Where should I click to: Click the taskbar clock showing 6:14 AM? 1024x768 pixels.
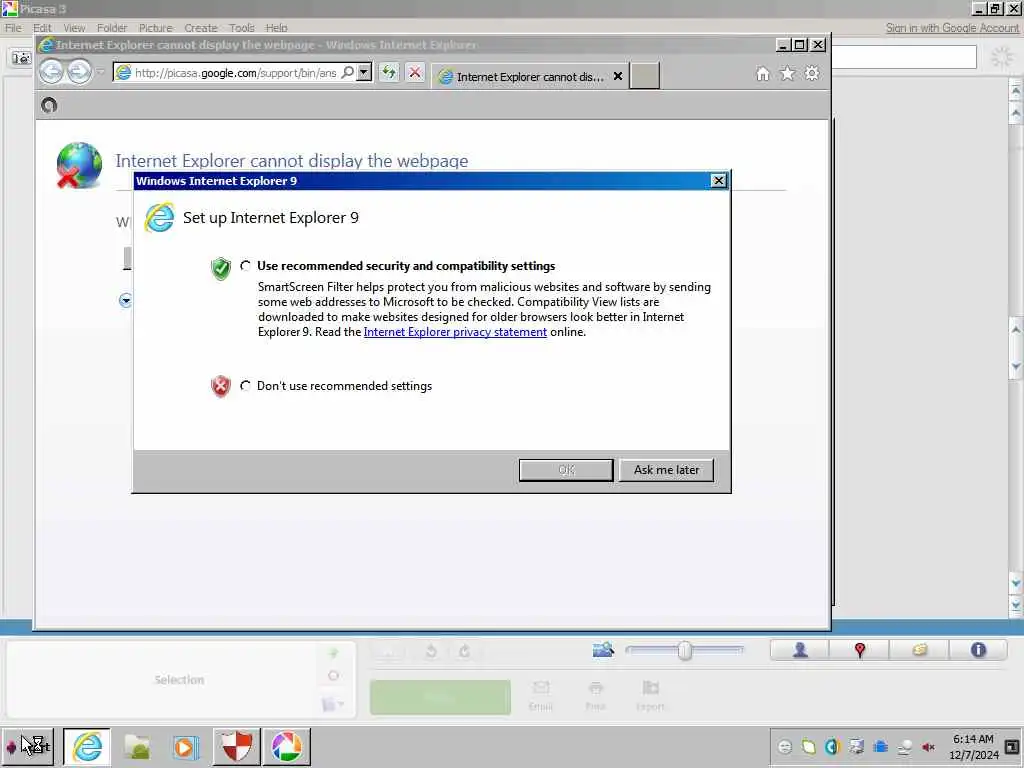coord(973,746)
